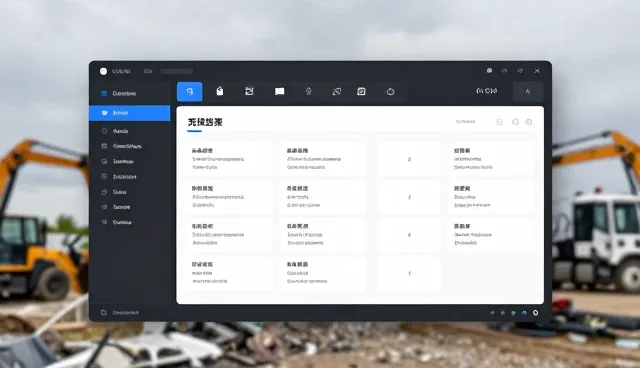640x368 pixels.
Task: Click the small gray text in the content header
Action: pyautogui.click(x=466, y=122)
